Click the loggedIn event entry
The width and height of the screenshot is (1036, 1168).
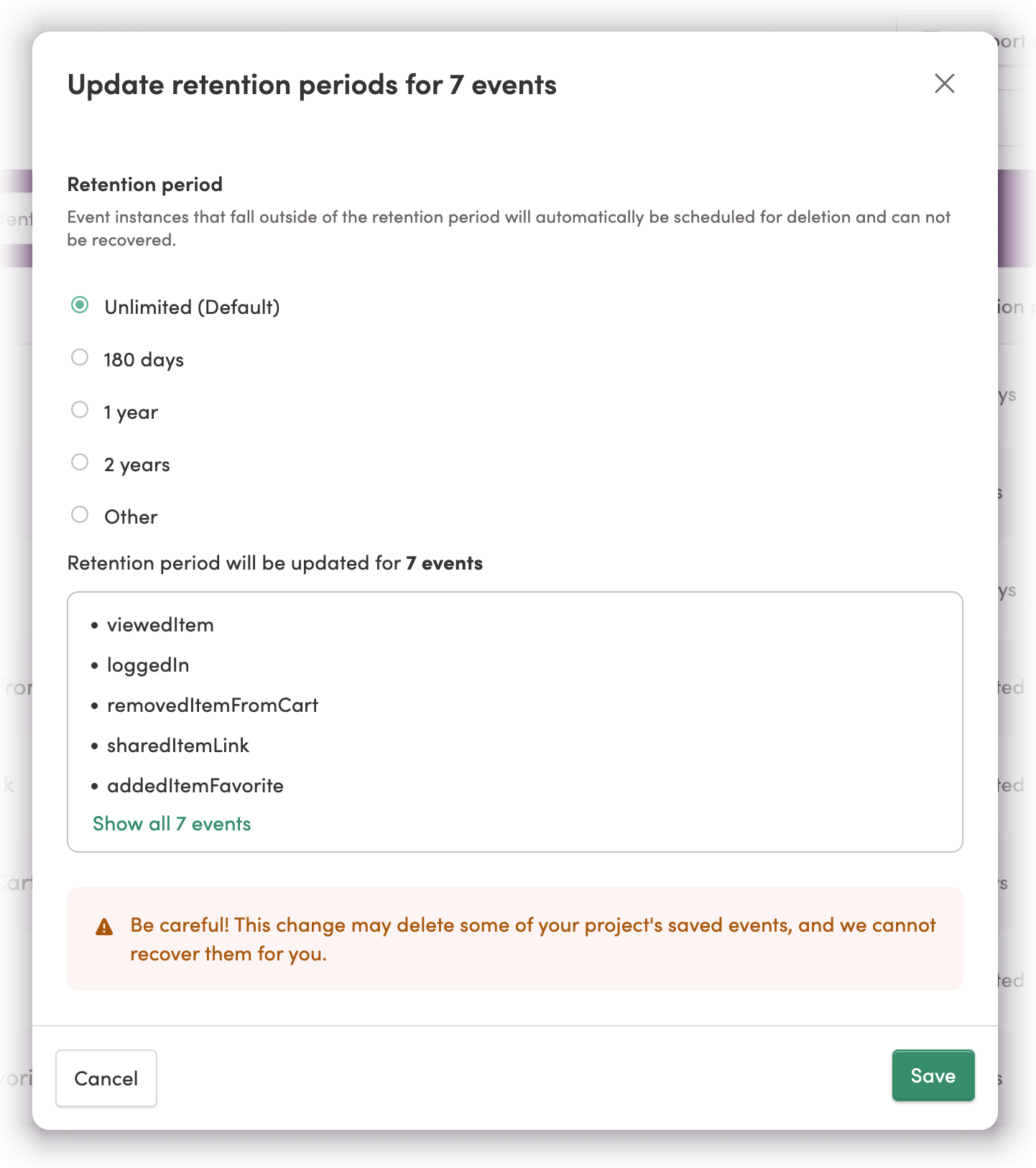pyautogui.click(x=148, y=664)
